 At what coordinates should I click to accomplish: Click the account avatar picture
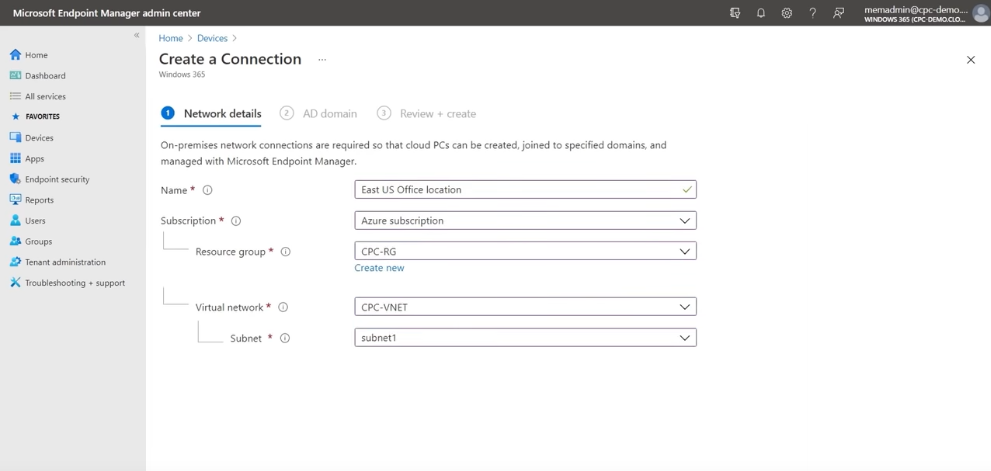pyautogui.click(x=980, y=13)
